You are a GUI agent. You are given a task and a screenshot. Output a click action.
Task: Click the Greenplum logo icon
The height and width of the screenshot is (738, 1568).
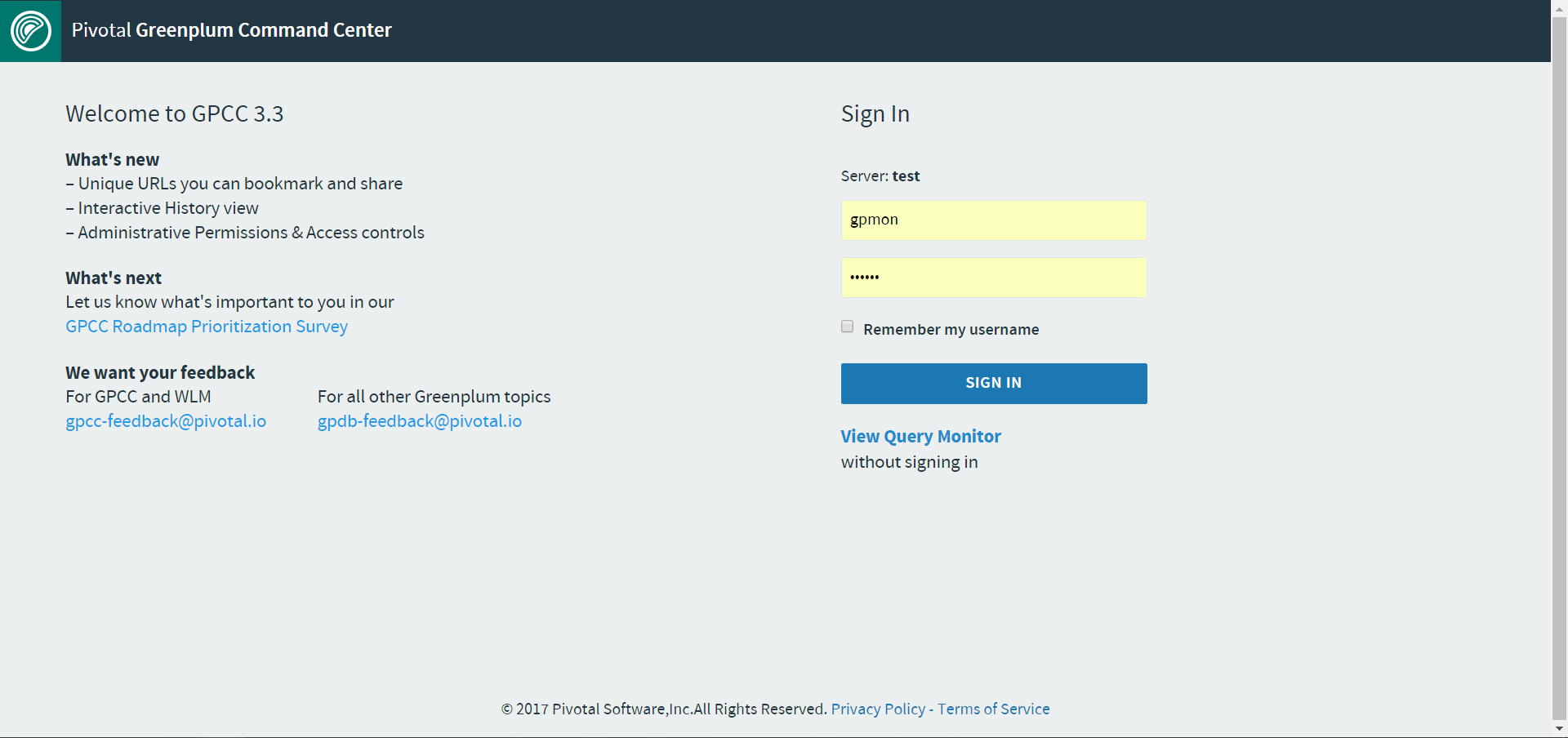[x=30, y=31]
